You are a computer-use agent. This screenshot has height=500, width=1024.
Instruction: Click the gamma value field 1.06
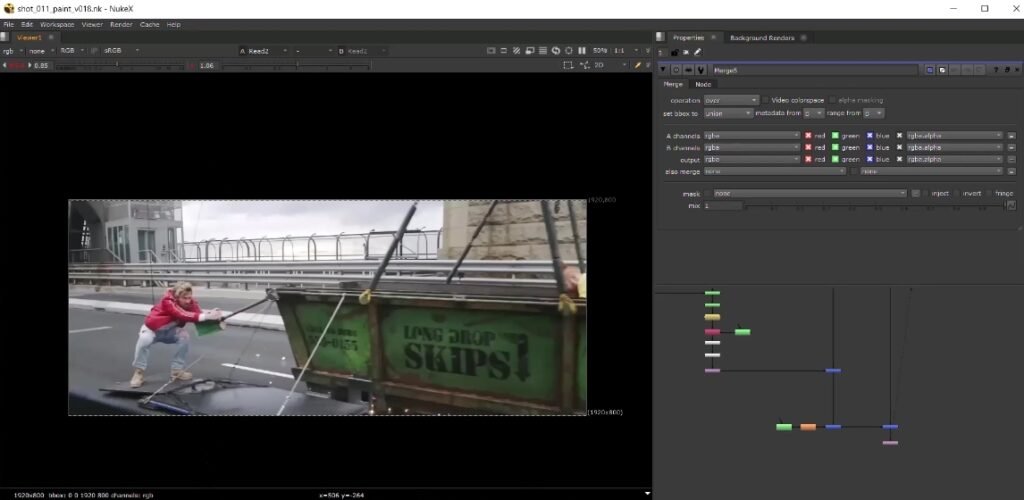tap(207, 65)
